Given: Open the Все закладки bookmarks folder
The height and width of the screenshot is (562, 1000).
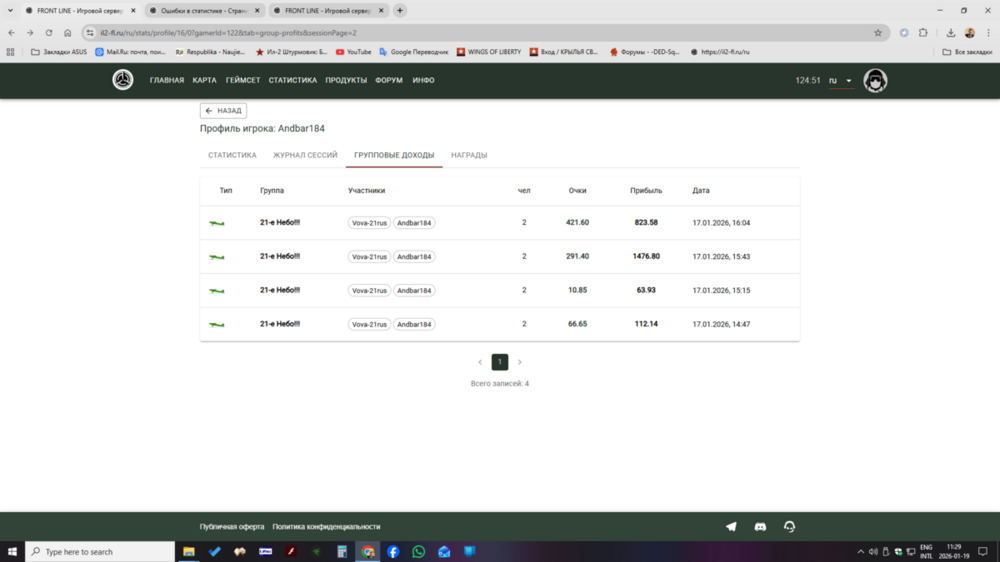Looking at the screenshot, I should pyautogui.click(x=967, y=52).
